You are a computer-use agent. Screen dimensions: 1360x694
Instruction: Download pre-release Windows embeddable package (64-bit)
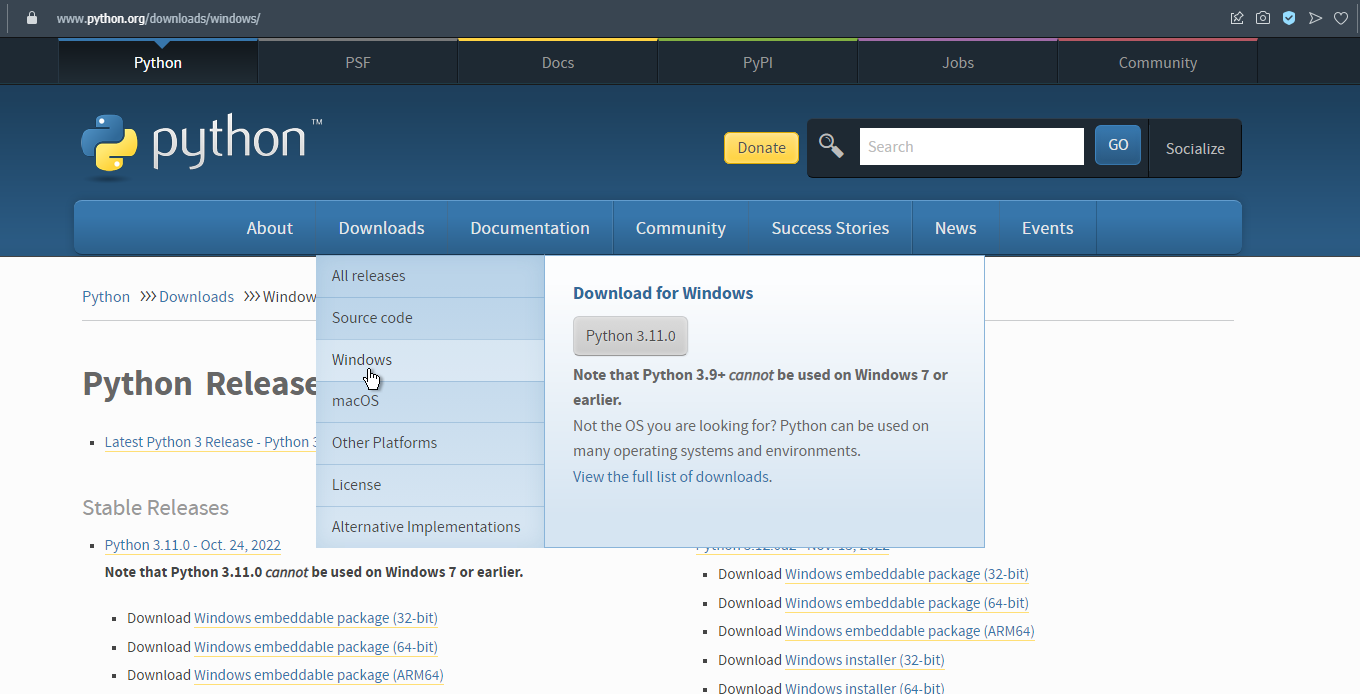pos(907,603)
